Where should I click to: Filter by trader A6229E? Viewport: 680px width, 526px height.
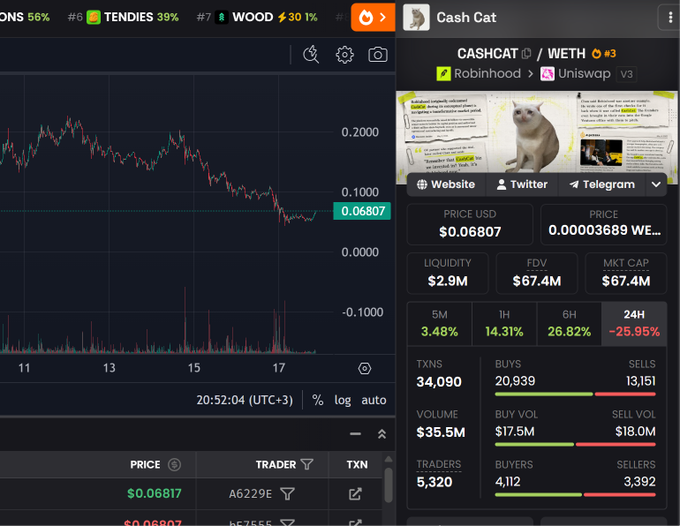pyautogui.click(x=287, y=493)
